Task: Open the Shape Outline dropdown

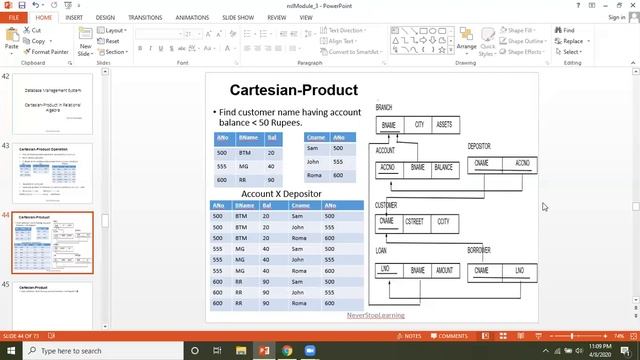Action: click(x=523, y=41)
